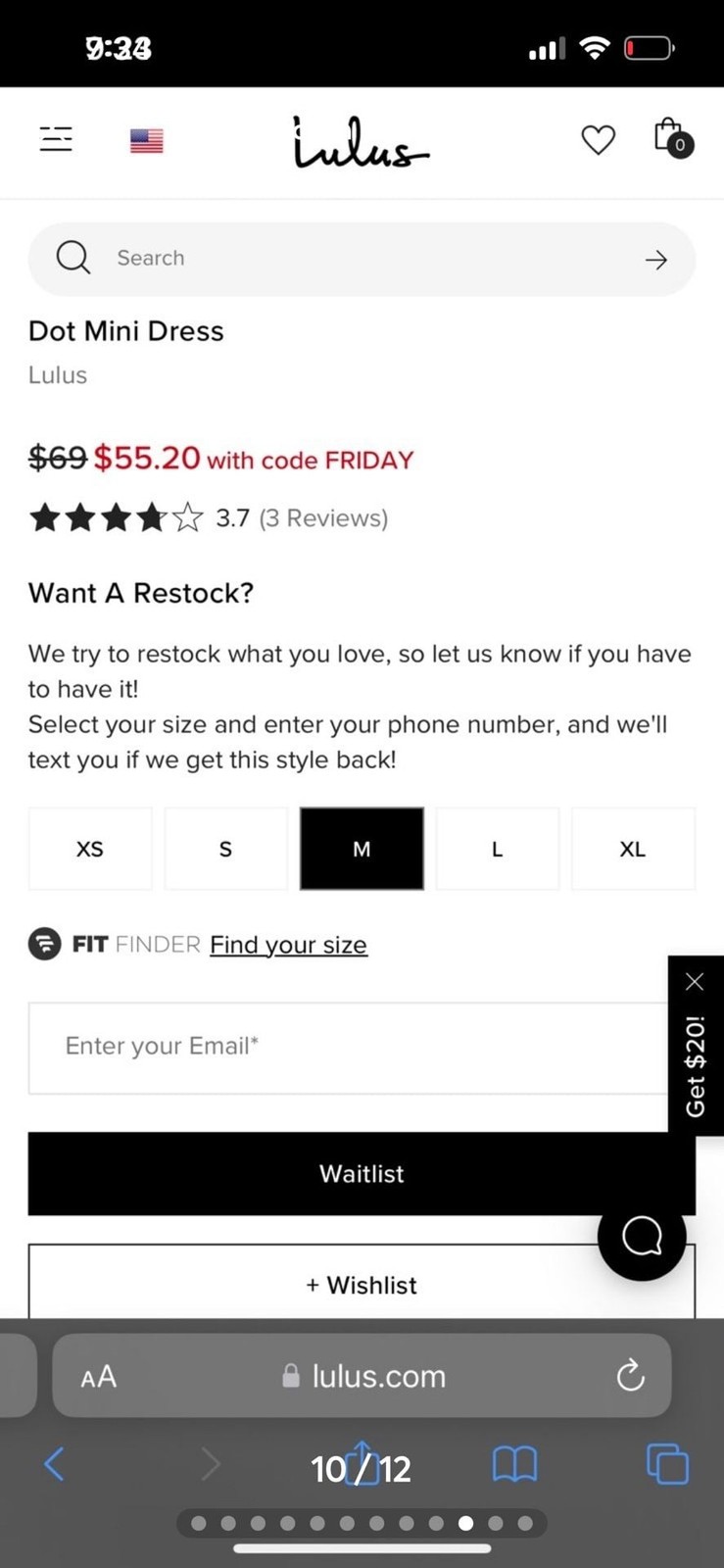
Task: Select size XL
Action: pyautogui.click(x=633, y=849)
